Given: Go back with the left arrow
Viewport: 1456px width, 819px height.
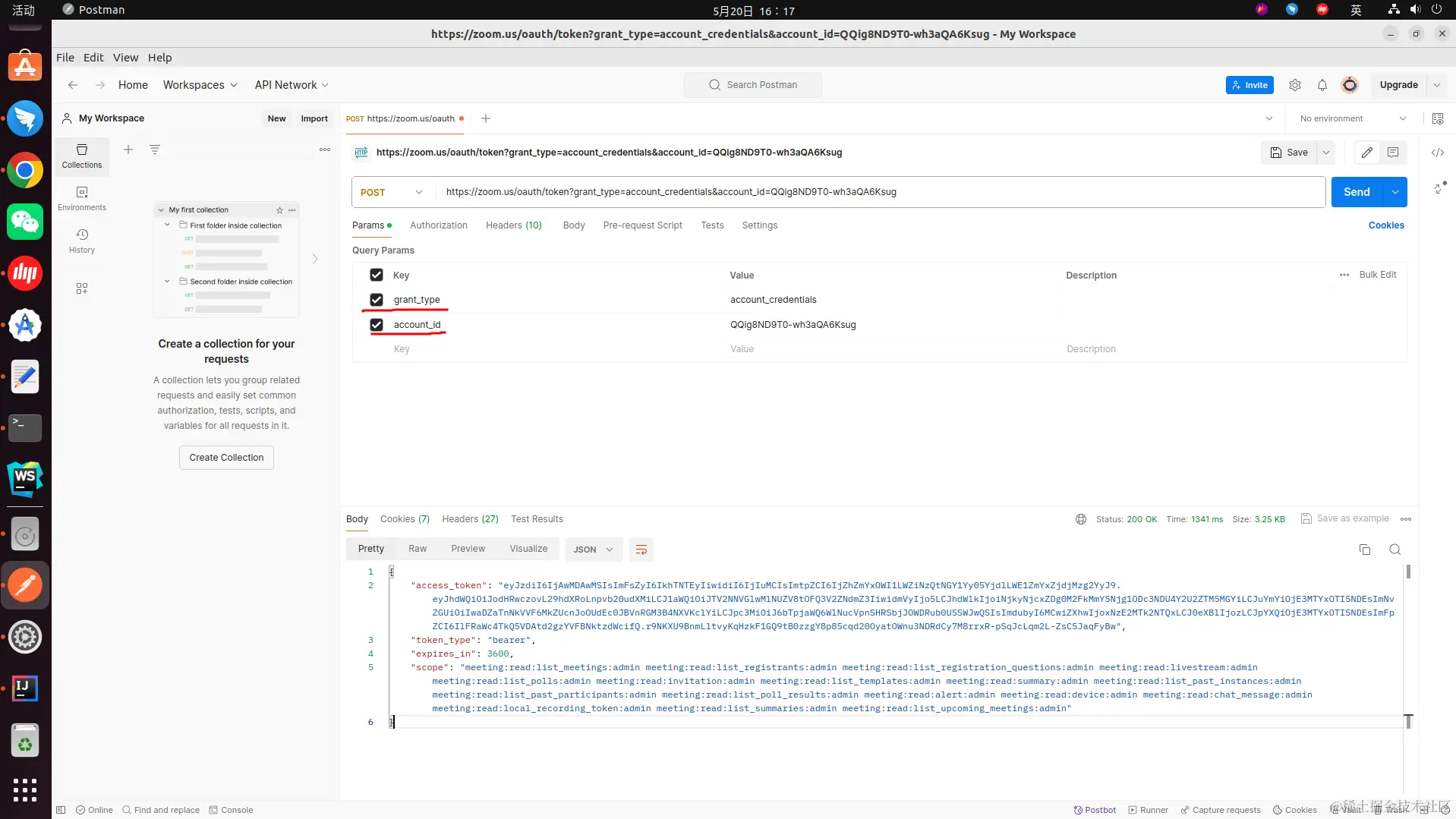Looking at the screenshot, I should pos(73,85).
